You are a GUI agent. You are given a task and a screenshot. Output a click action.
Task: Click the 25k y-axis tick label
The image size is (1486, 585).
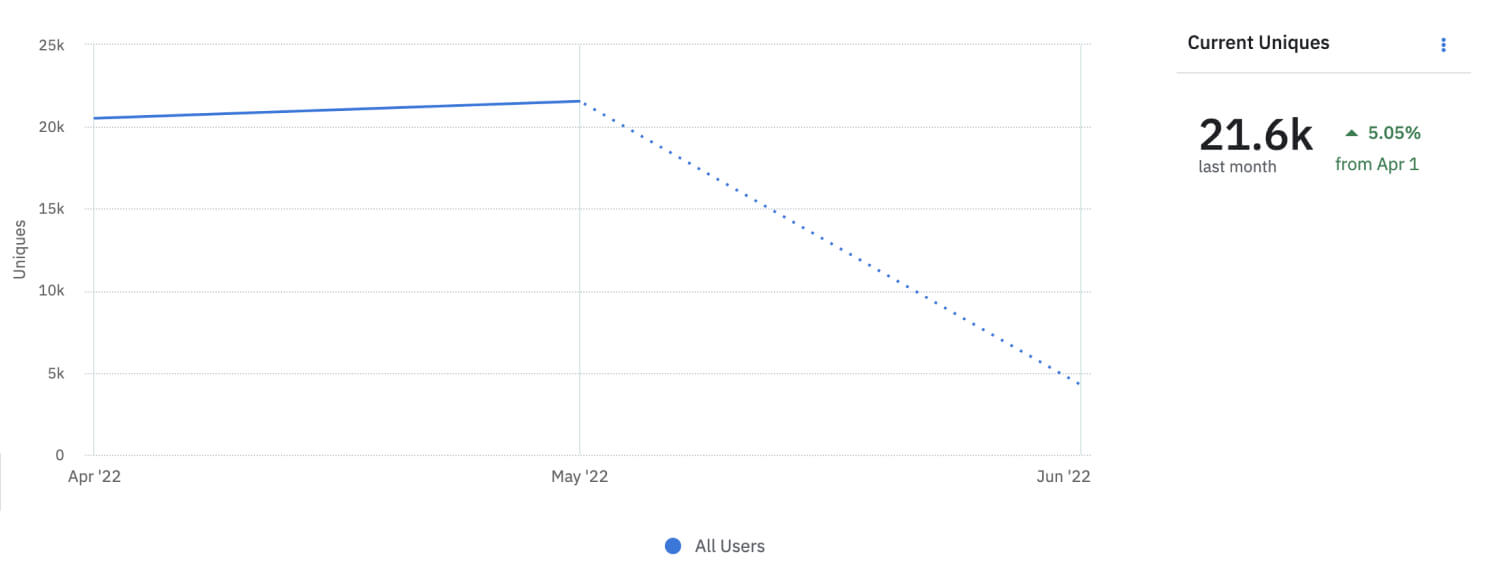pos(51,45)
